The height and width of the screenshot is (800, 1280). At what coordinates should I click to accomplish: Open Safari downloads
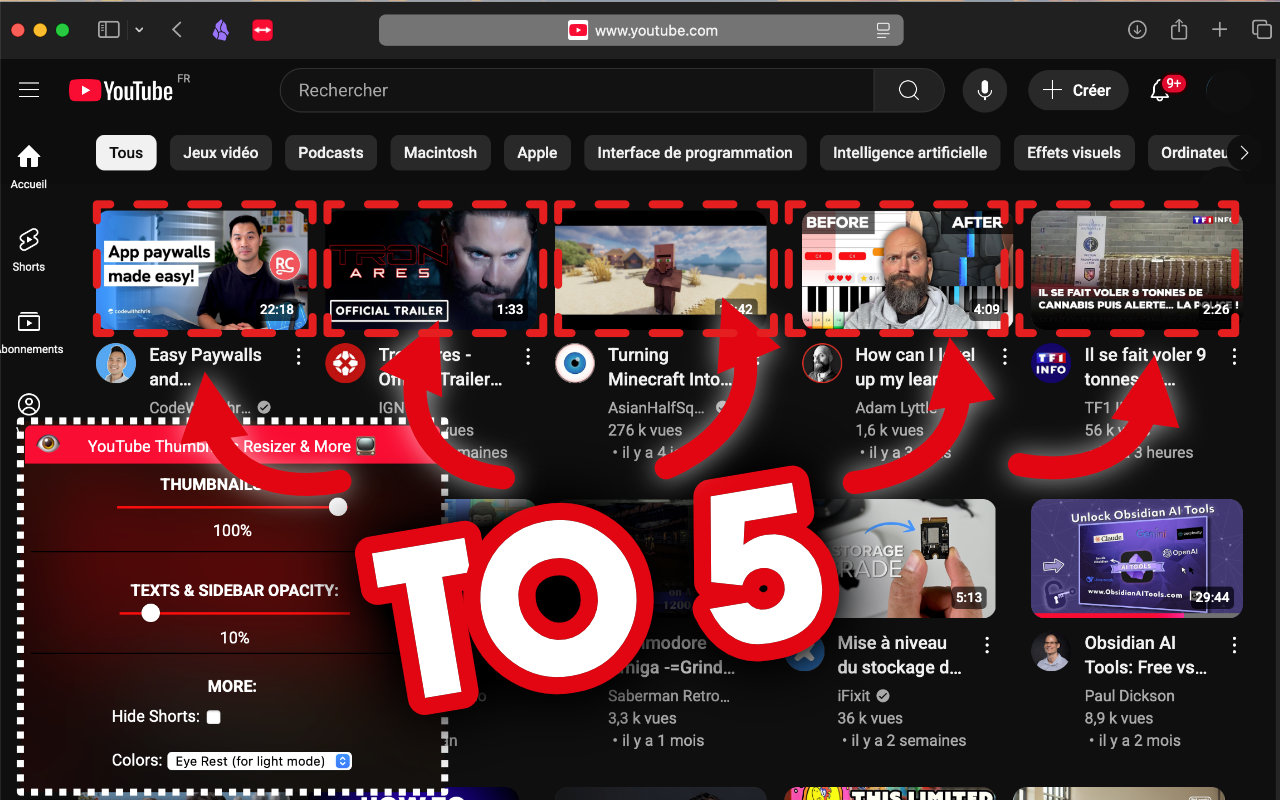[1137, 30]
